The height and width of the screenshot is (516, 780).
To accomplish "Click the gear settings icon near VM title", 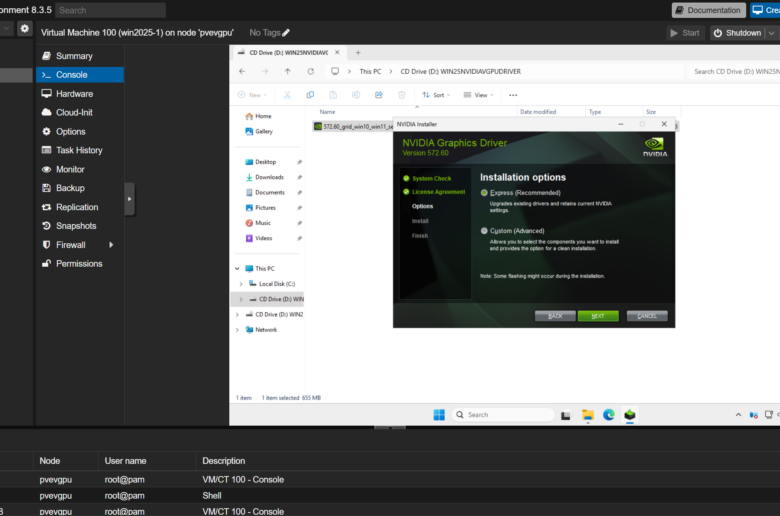I will click(x=24, y=29).
